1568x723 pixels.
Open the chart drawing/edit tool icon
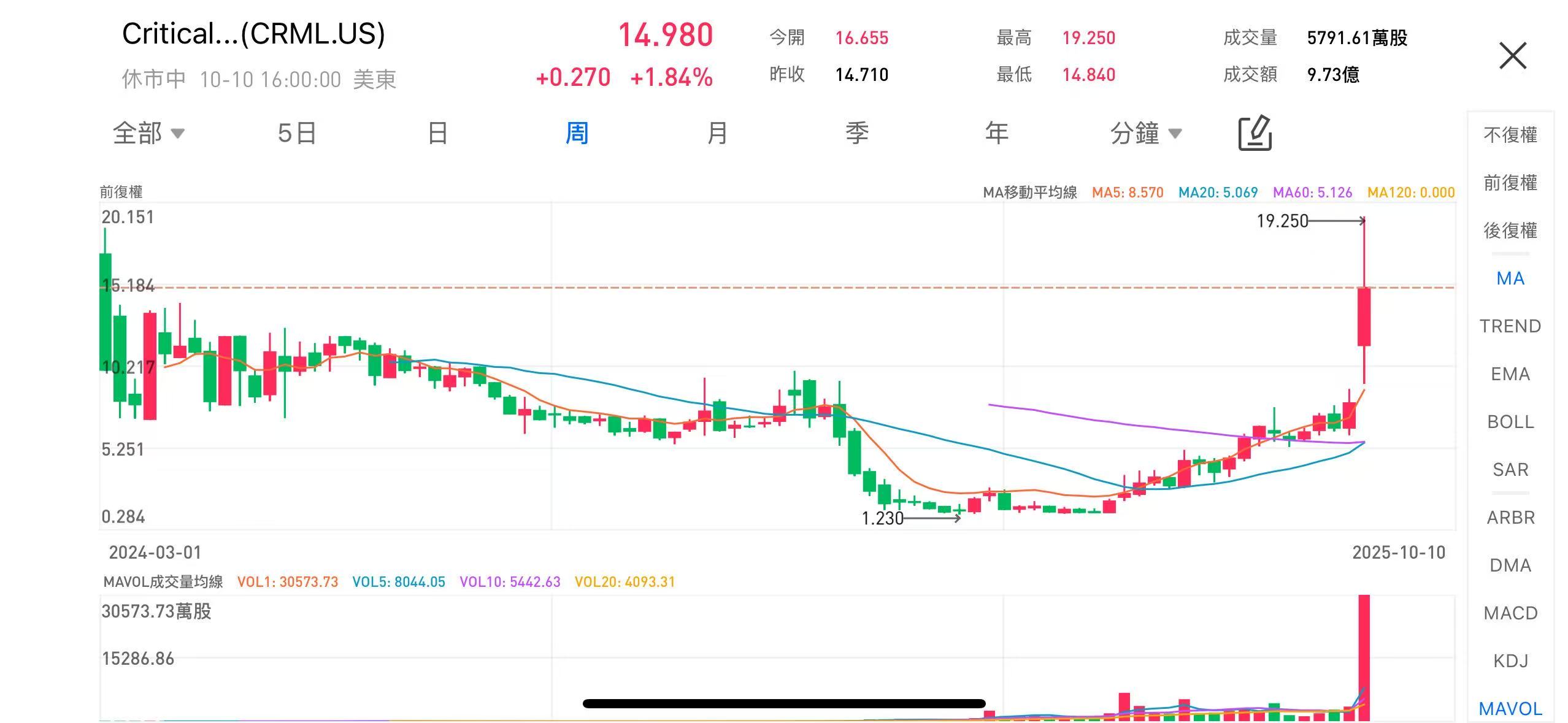tap(1255, 133)
